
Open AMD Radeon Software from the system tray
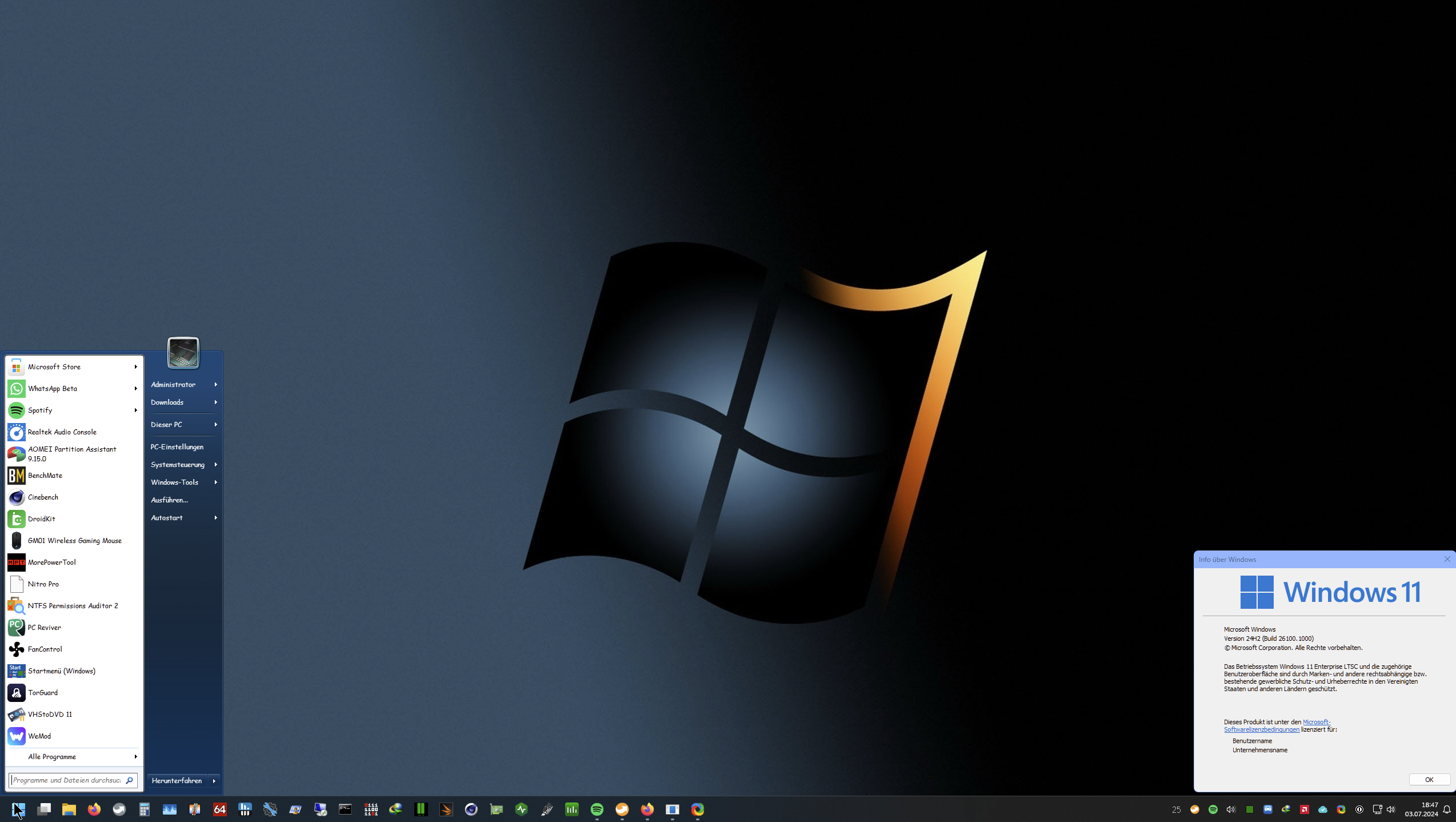[1304, 809]
